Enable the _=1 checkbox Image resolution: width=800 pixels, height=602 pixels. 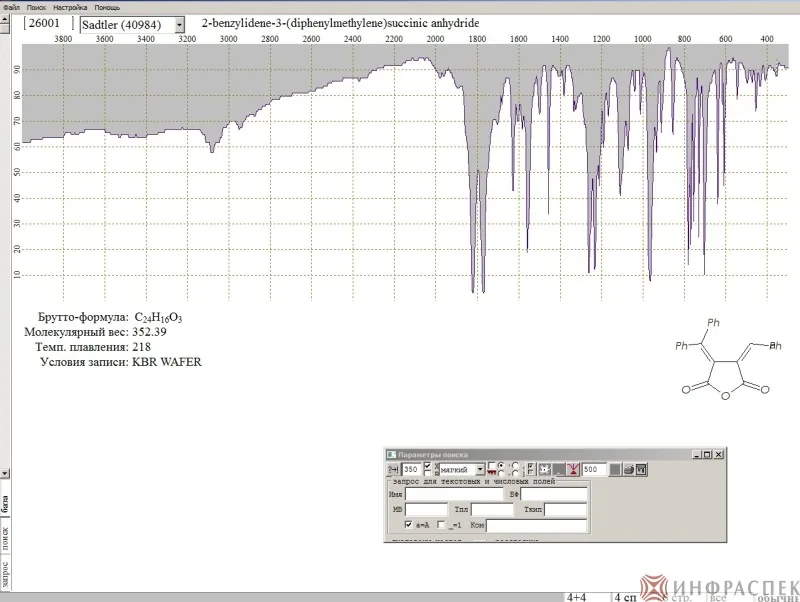pyautogui.click(x=441, y=525)
